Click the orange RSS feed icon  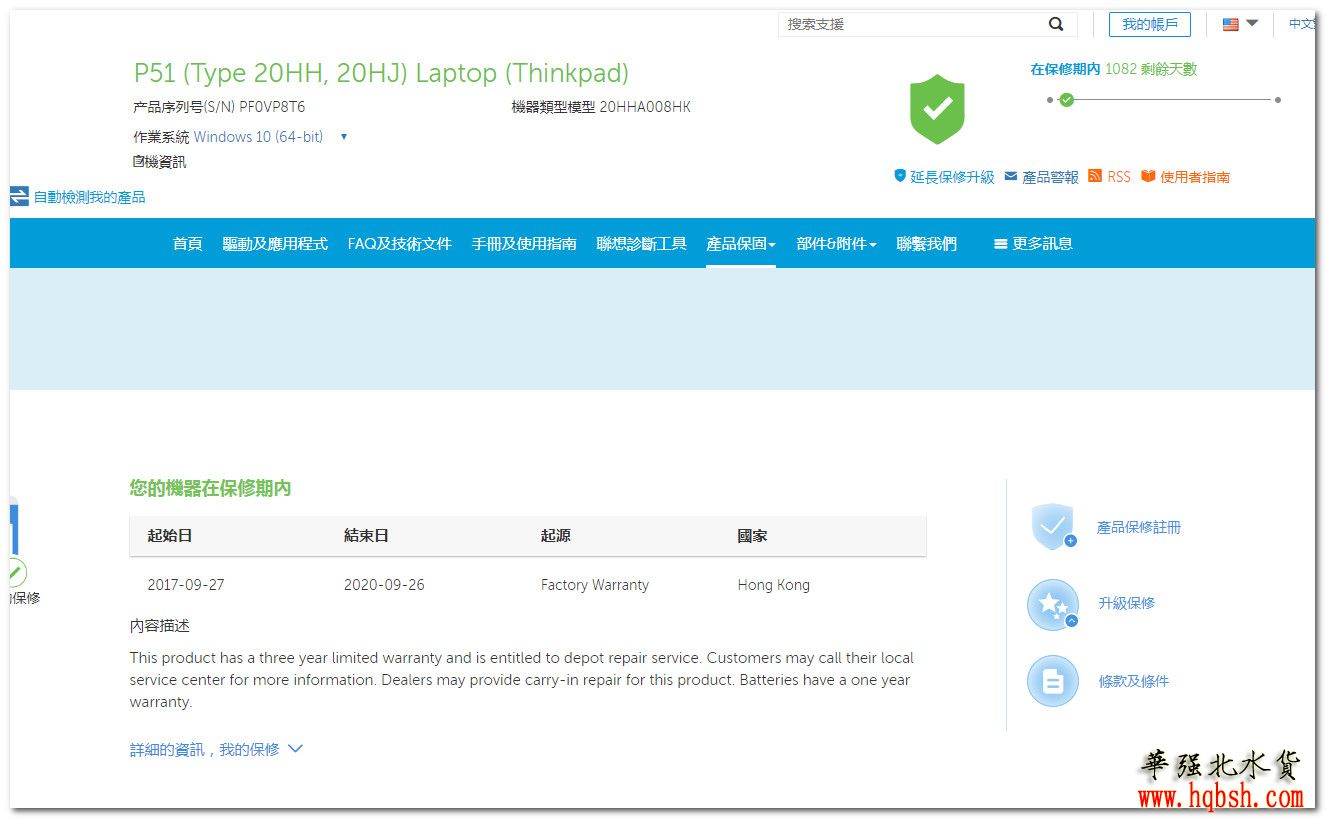coord(1095,176)
